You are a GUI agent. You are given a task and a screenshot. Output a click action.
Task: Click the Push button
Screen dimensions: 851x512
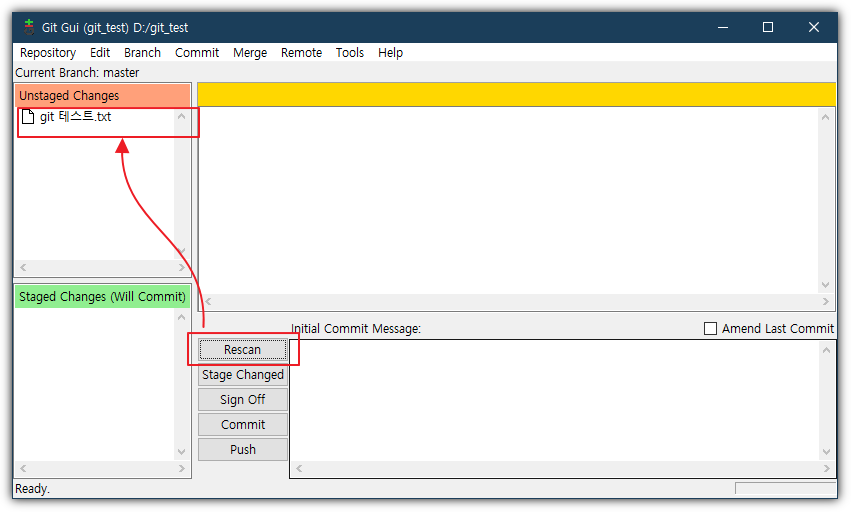243,450
